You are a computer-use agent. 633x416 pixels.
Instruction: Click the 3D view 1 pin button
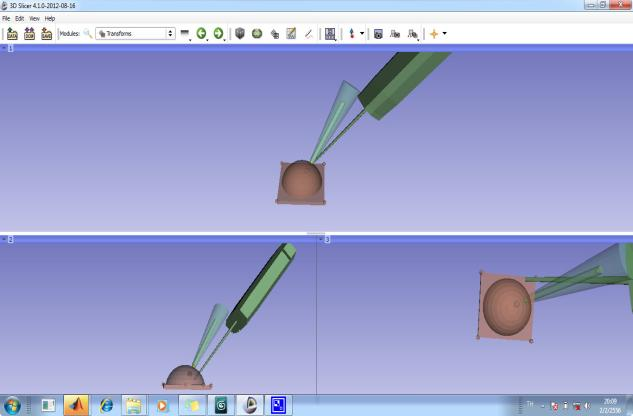tap(4, 47)
